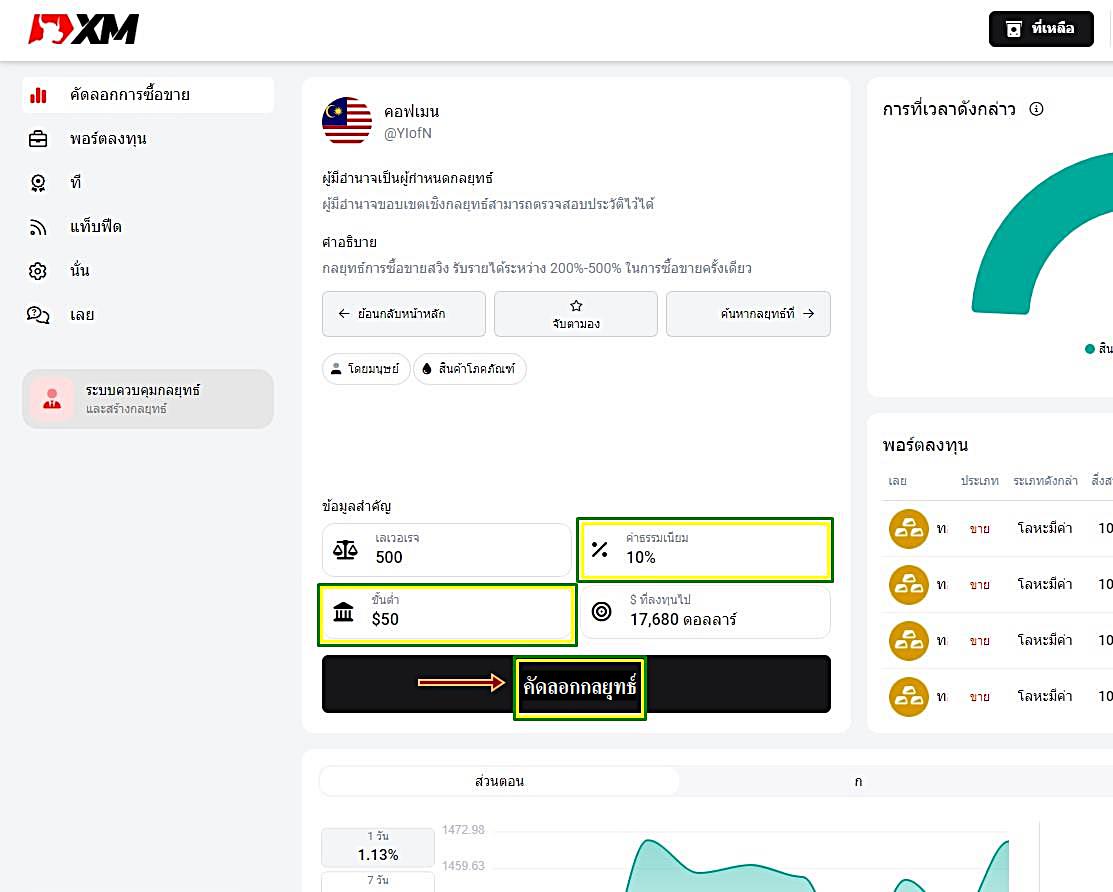The image size is (1113, 892).
Task: Open คัดลอกการซื้อขาย in the sidebar
Action: click(x=148, y=95)
